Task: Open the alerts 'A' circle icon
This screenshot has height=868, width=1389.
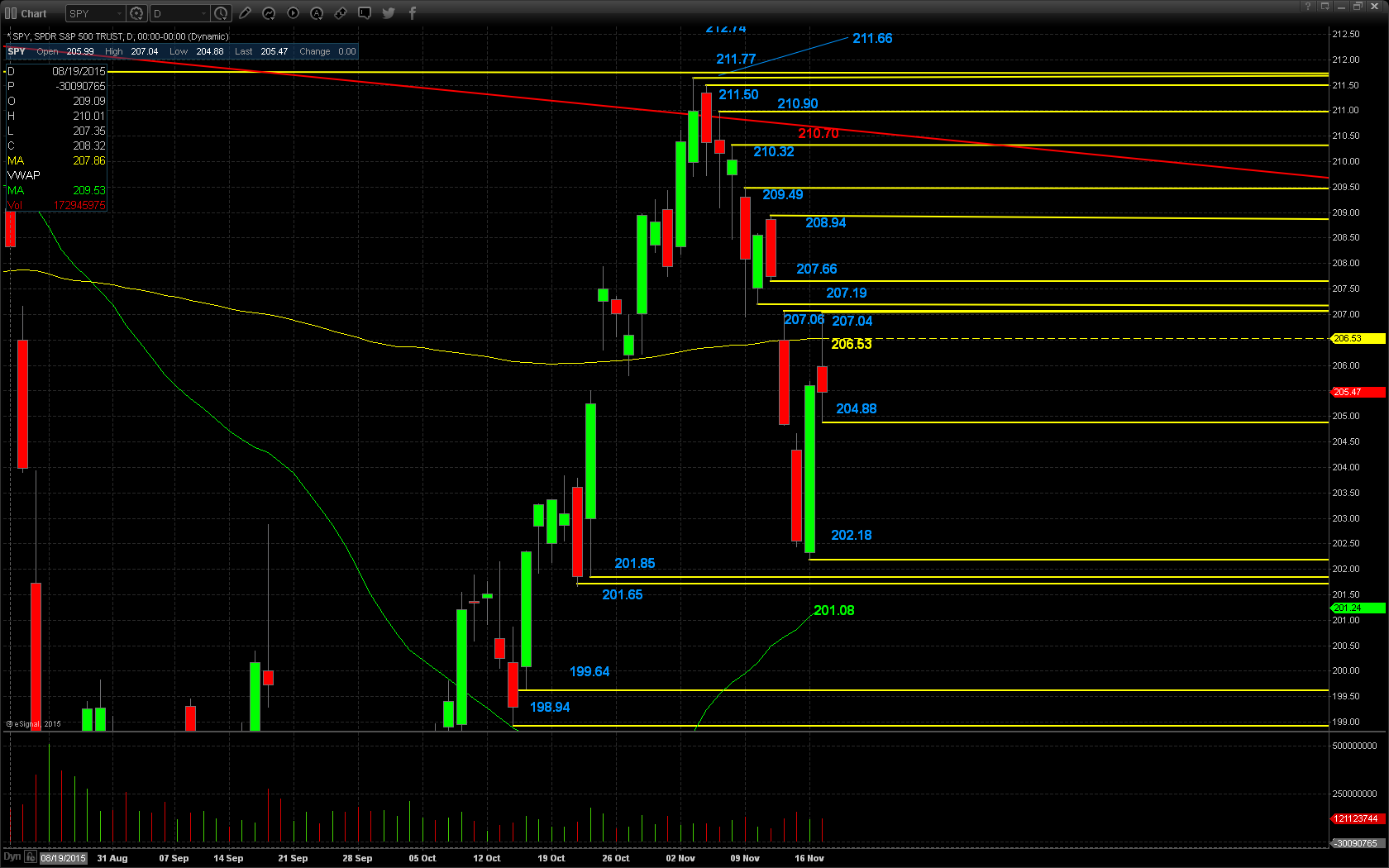Action: coord(317,13)
